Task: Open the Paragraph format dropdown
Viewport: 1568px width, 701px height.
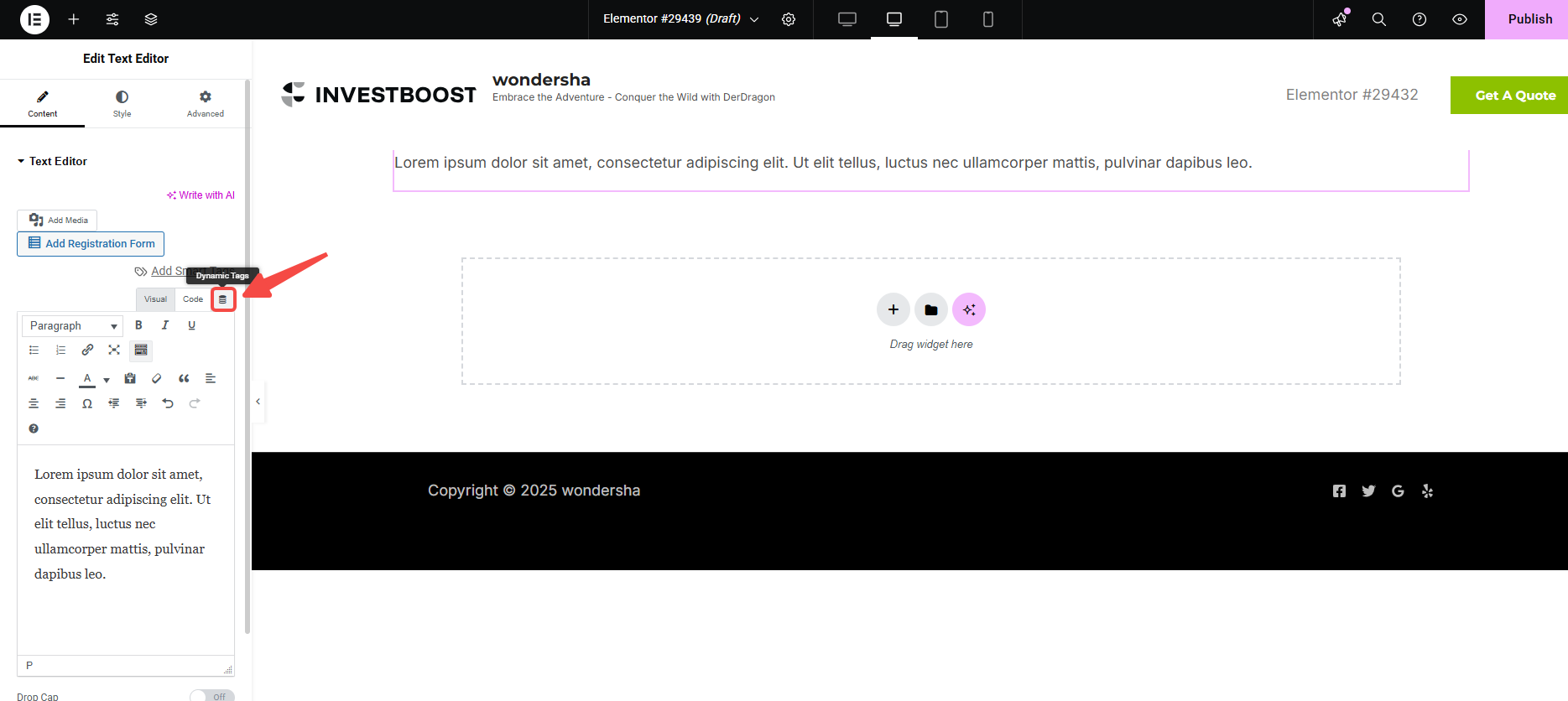Action: (x=72, y=325)
